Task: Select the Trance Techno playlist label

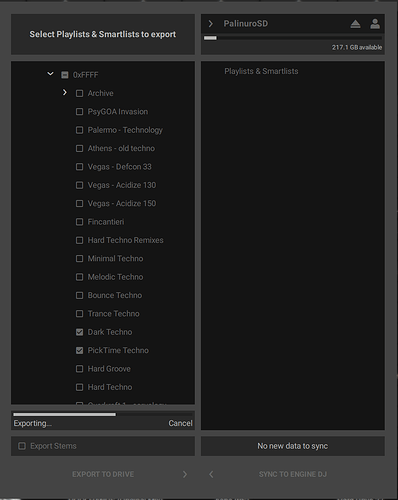Action: (x=113, y=314)
